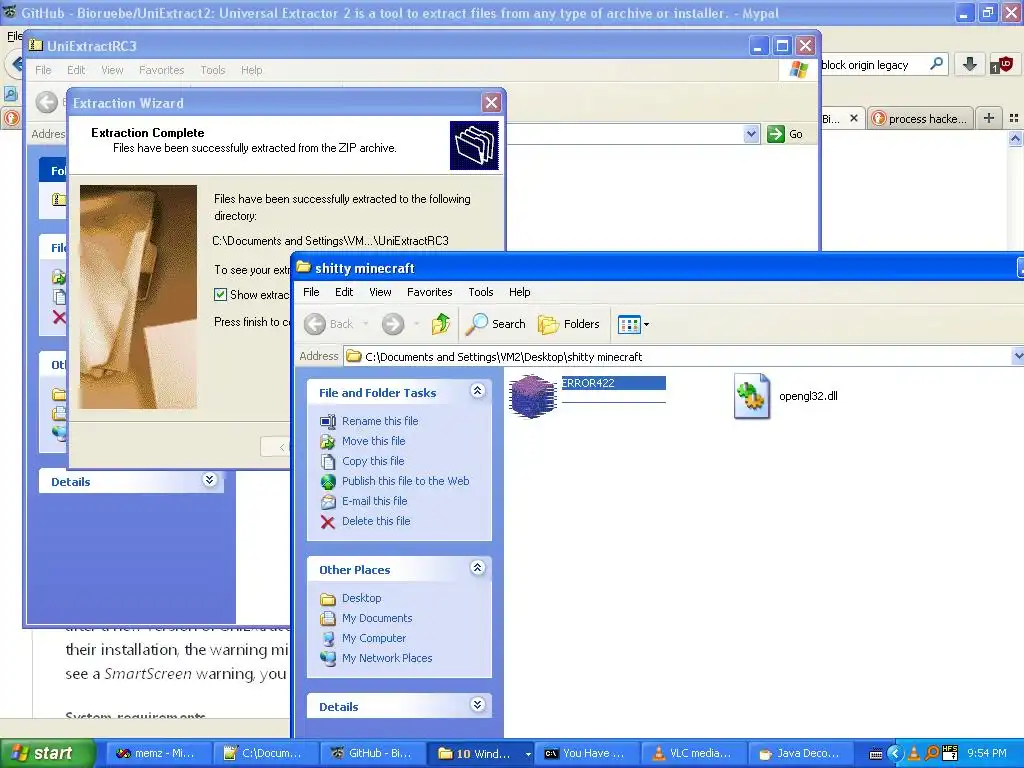The image size is (1024, 768).
Task: Expand the Details panel in shitty minecraft window
Action: point(477,705)
